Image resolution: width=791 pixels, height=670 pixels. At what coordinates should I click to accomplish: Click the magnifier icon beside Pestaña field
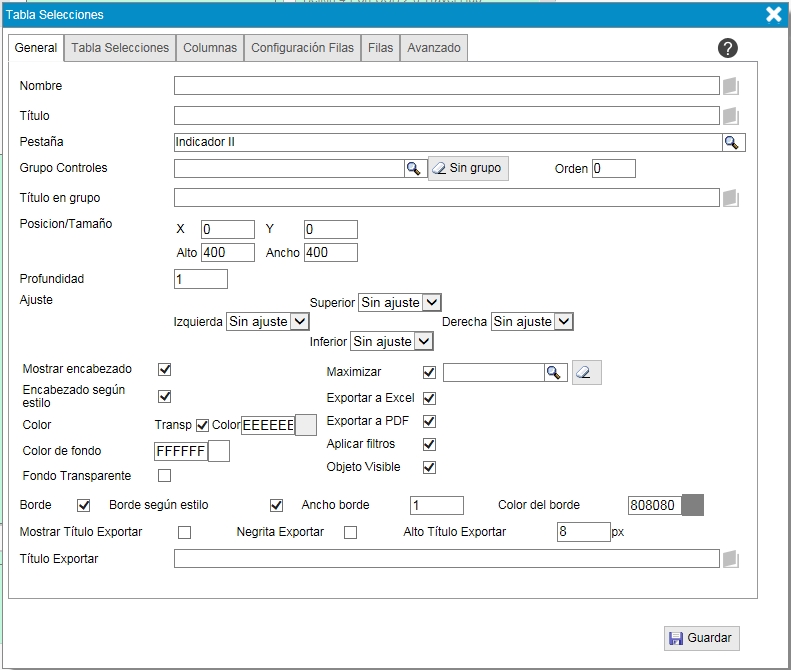click(x=733, y=142)
